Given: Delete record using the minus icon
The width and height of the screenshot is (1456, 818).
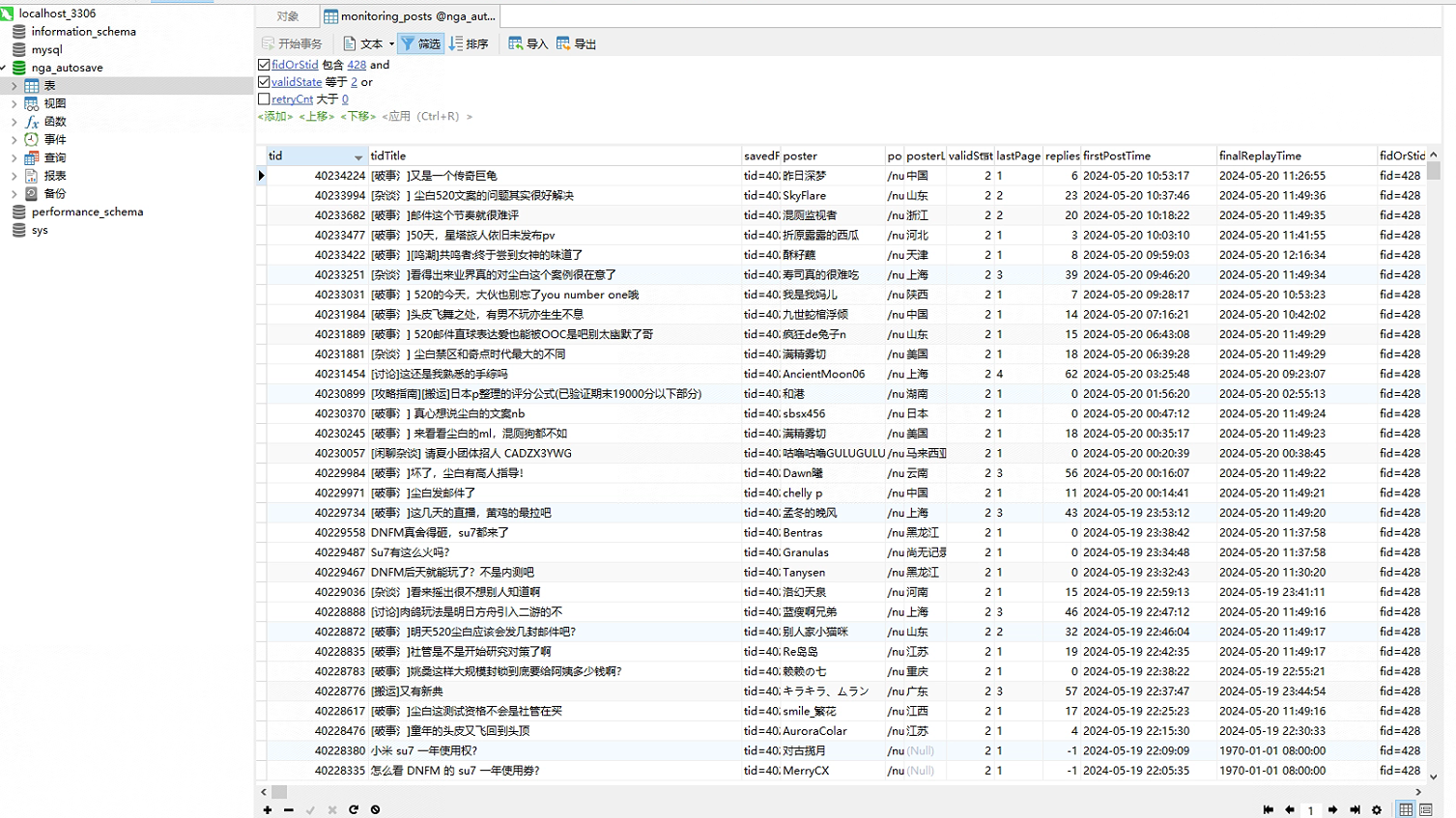Looking at the screenshot, I should coord(289,809).
